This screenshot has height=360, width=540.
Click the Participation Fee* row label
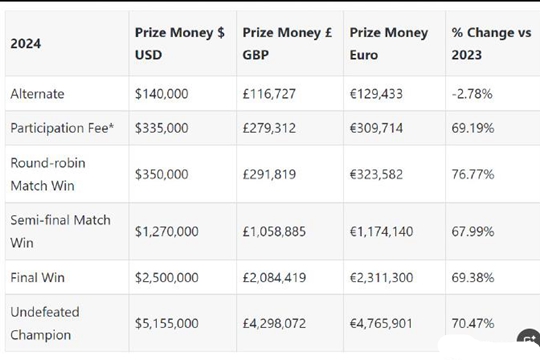point(62,128)
